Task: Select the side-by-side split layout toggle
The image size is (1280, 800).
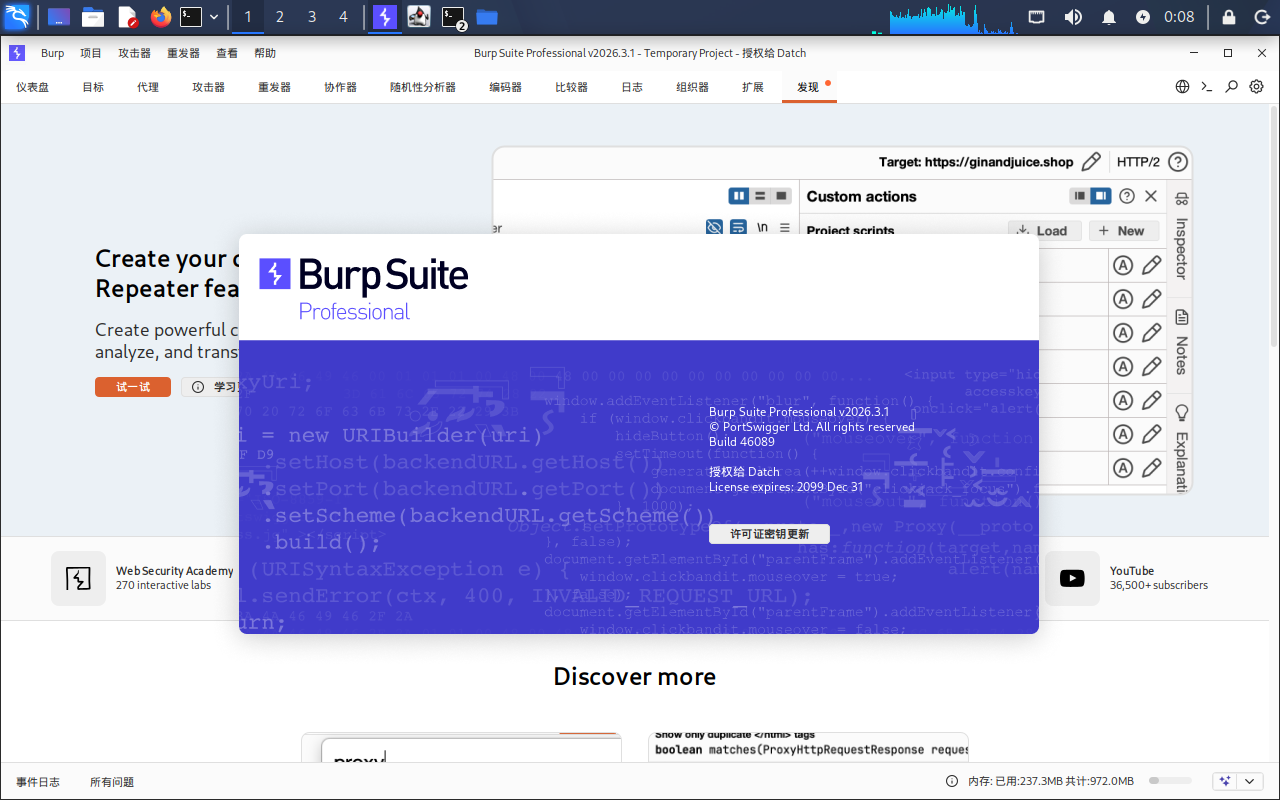Action: tap(739, 196)
